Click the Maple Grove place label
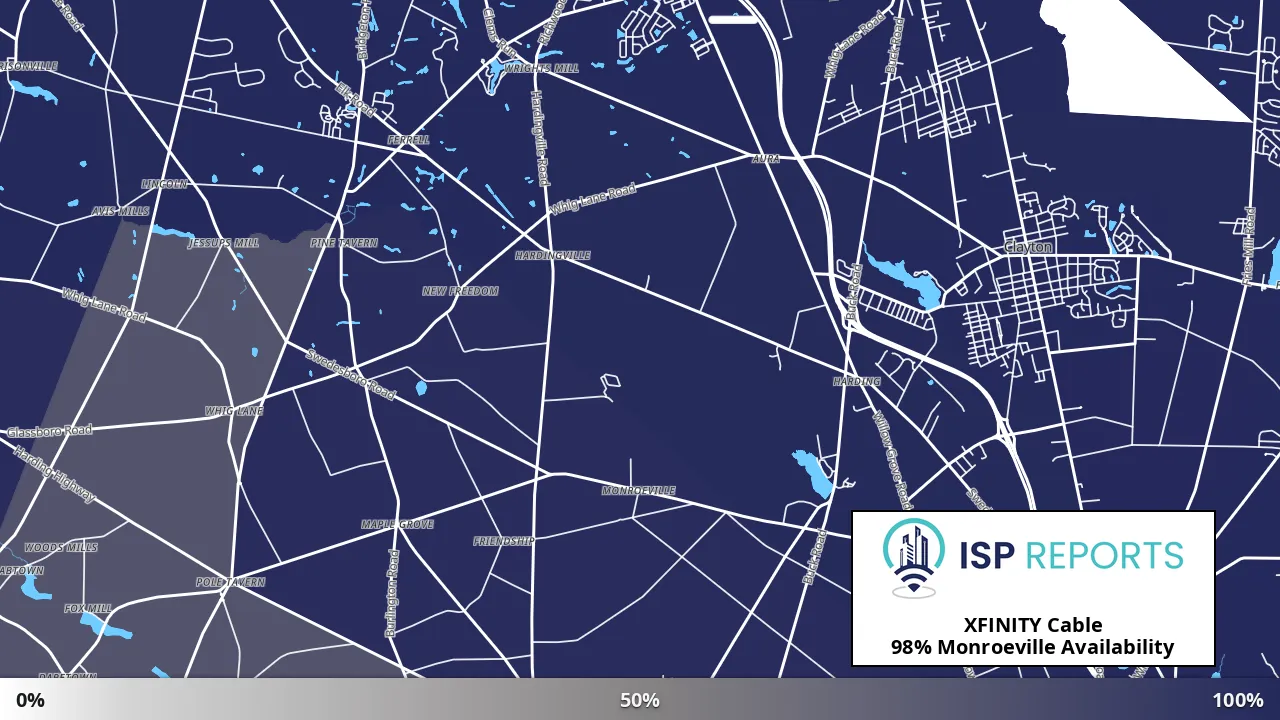1280x720 pixels. pos(397,524)
